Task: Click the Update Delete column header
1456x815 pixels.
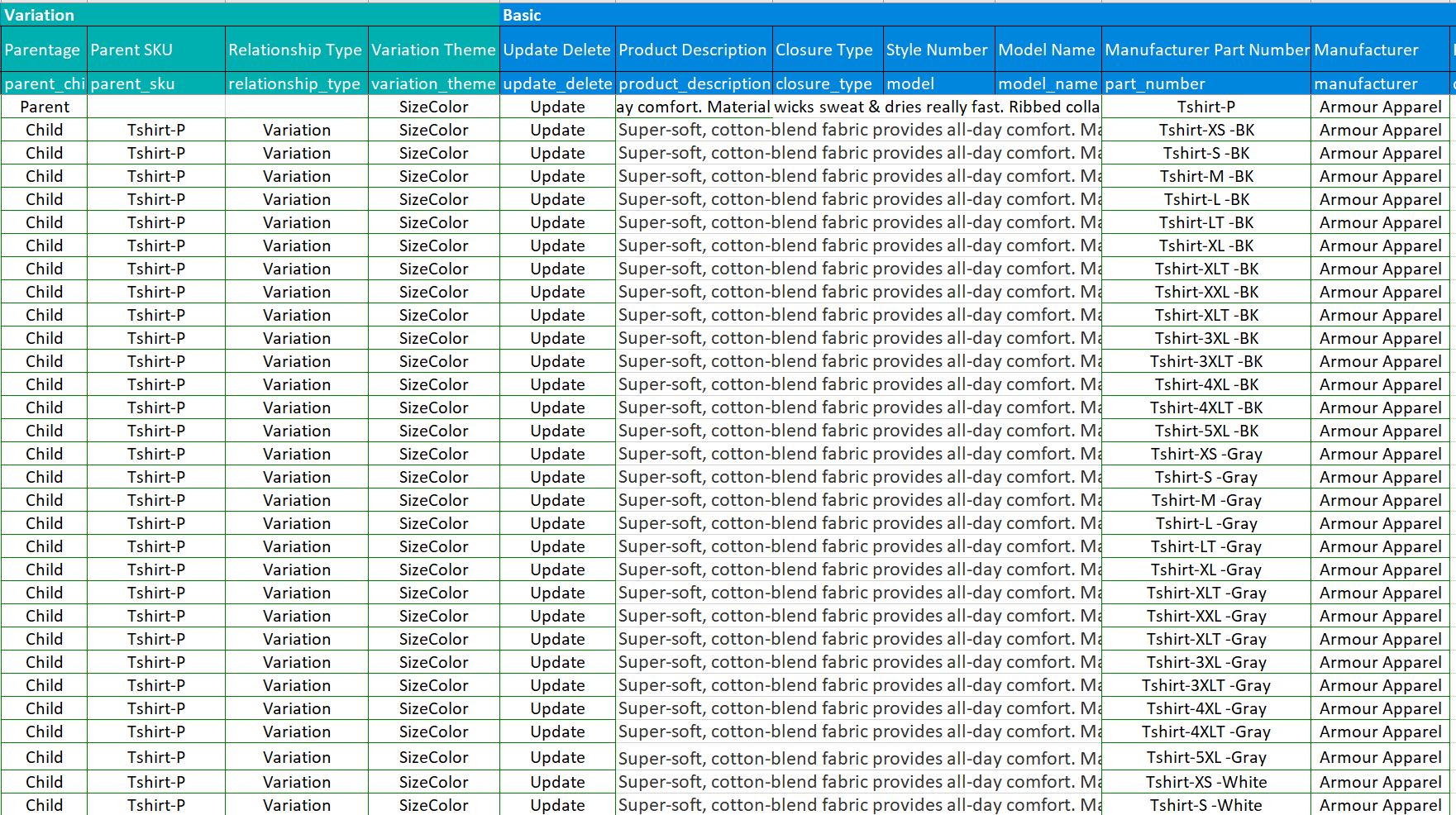Action: tap(558, 50)
